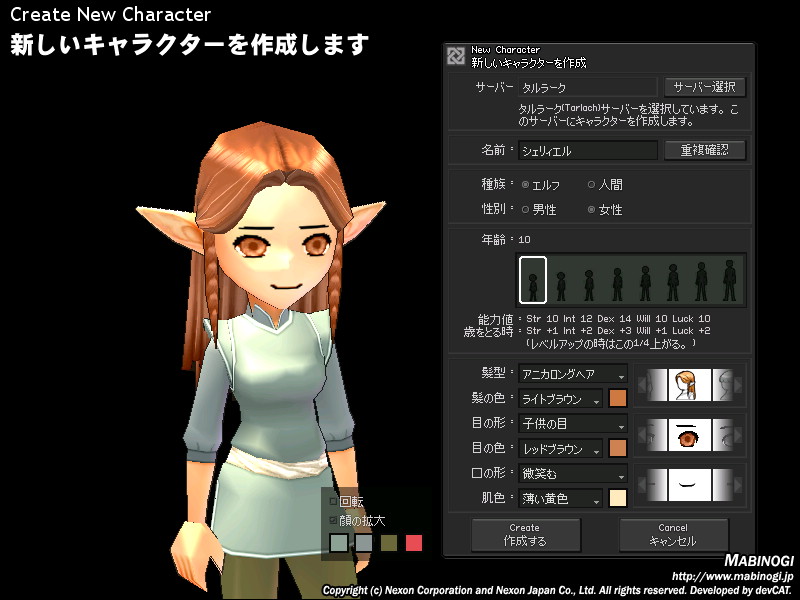Image resolution: width=800 pixels, height=600 pixels.
Task: Open the 髪型 hairstyle dropdown
Action: coord(572,374)
